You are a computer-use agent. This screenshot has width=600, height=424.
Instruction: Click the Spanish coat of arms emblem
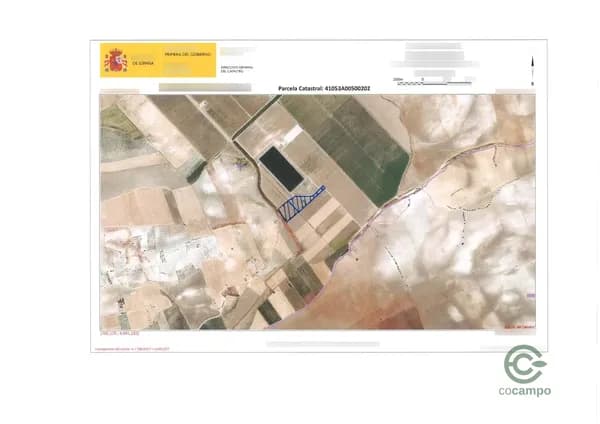pyautogui.click(x=116, y=60)
